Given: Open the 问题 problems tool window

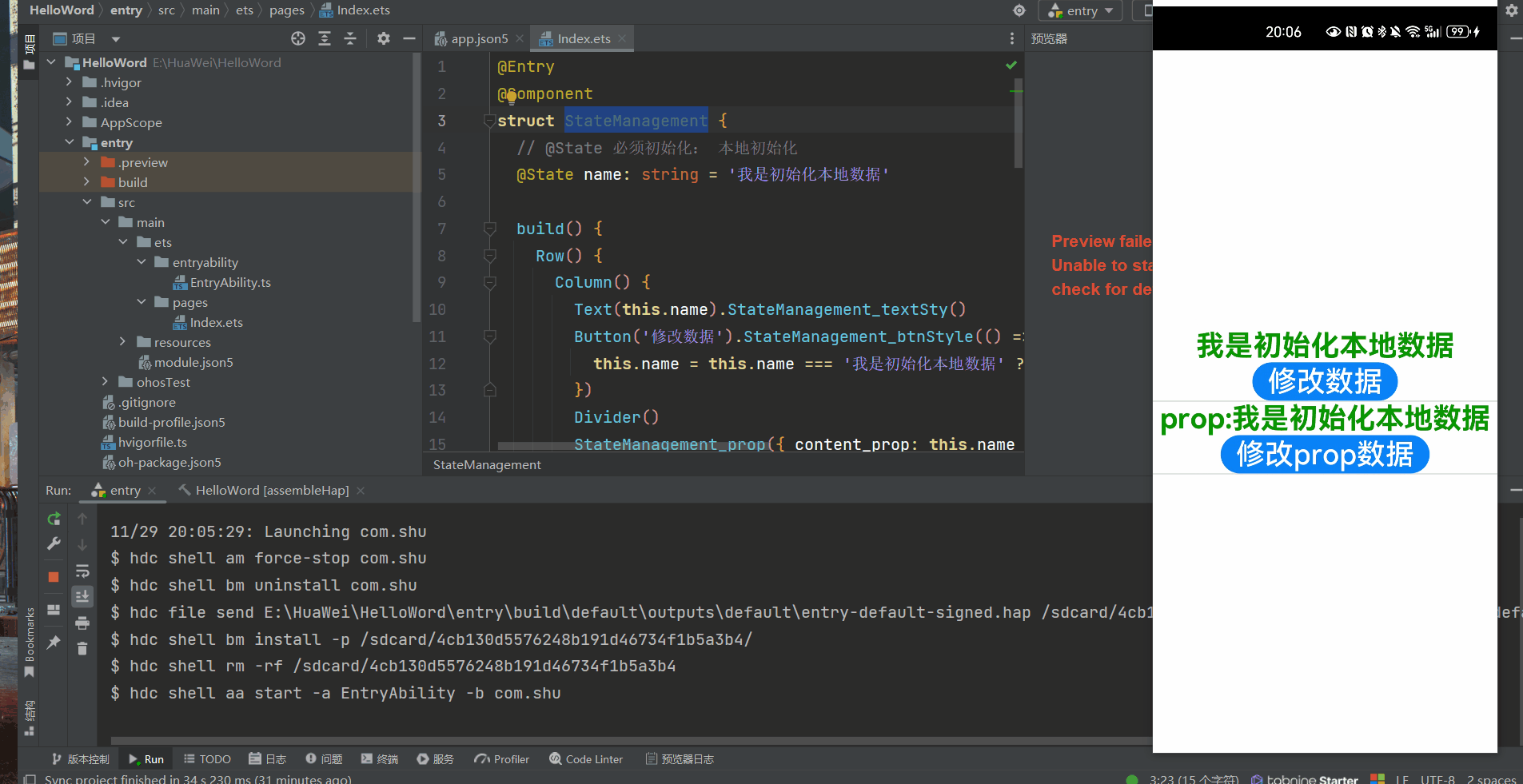Looking at the screenshot, I should (x=324, y=759).
